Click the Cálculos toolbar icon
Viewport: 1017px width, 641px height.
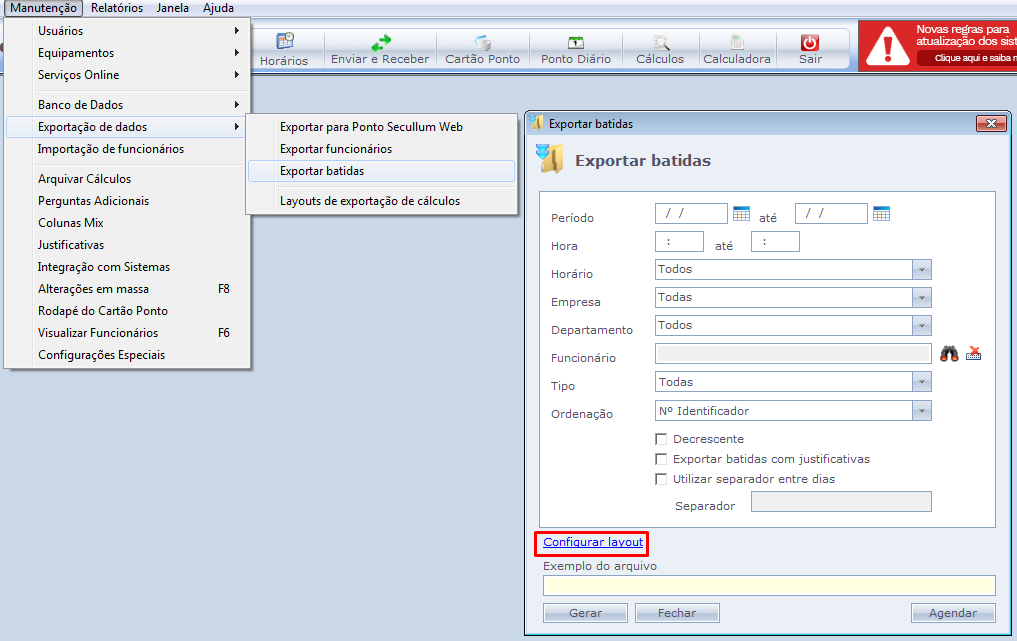click(x=660, y=43)
